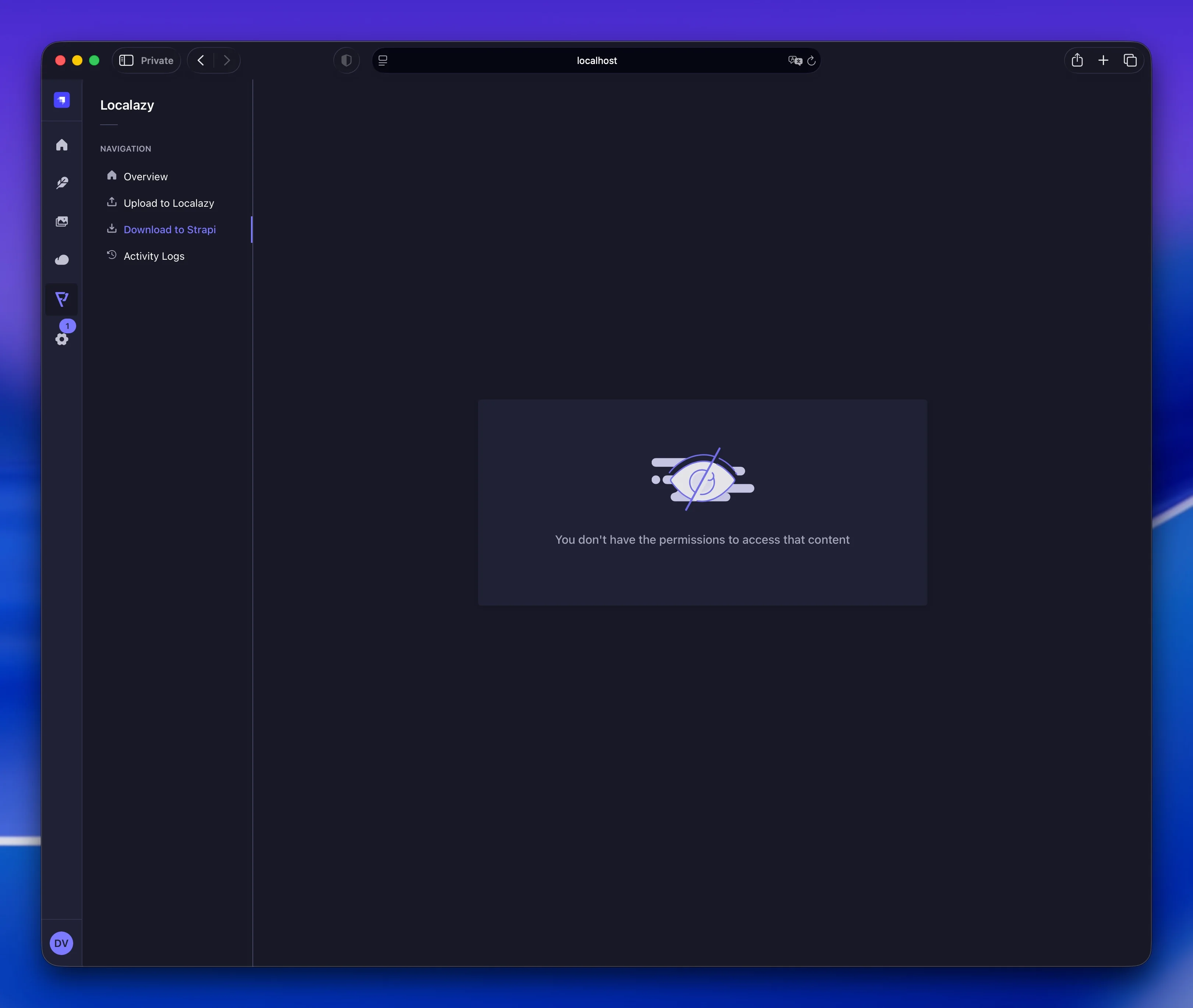The image size is (1193, 1008).
Task: Show the tab overview
Action: [1130, 61]
